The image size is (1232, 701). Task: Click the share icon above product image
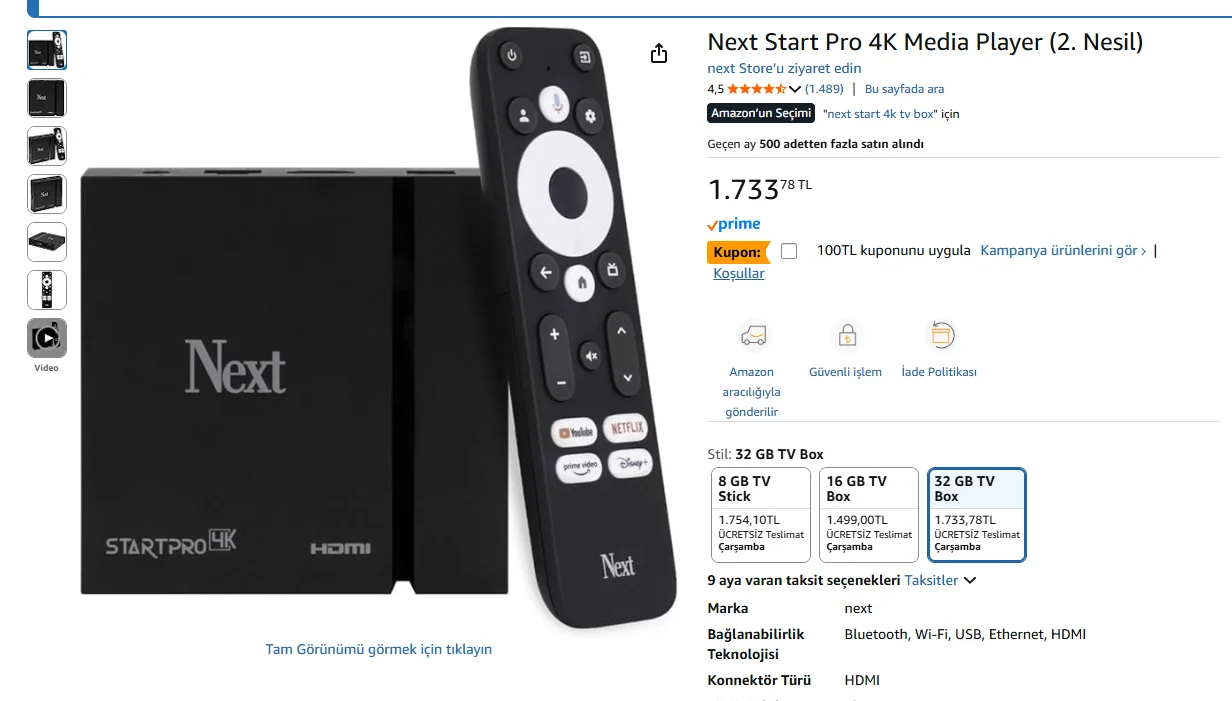coord(658,53)
